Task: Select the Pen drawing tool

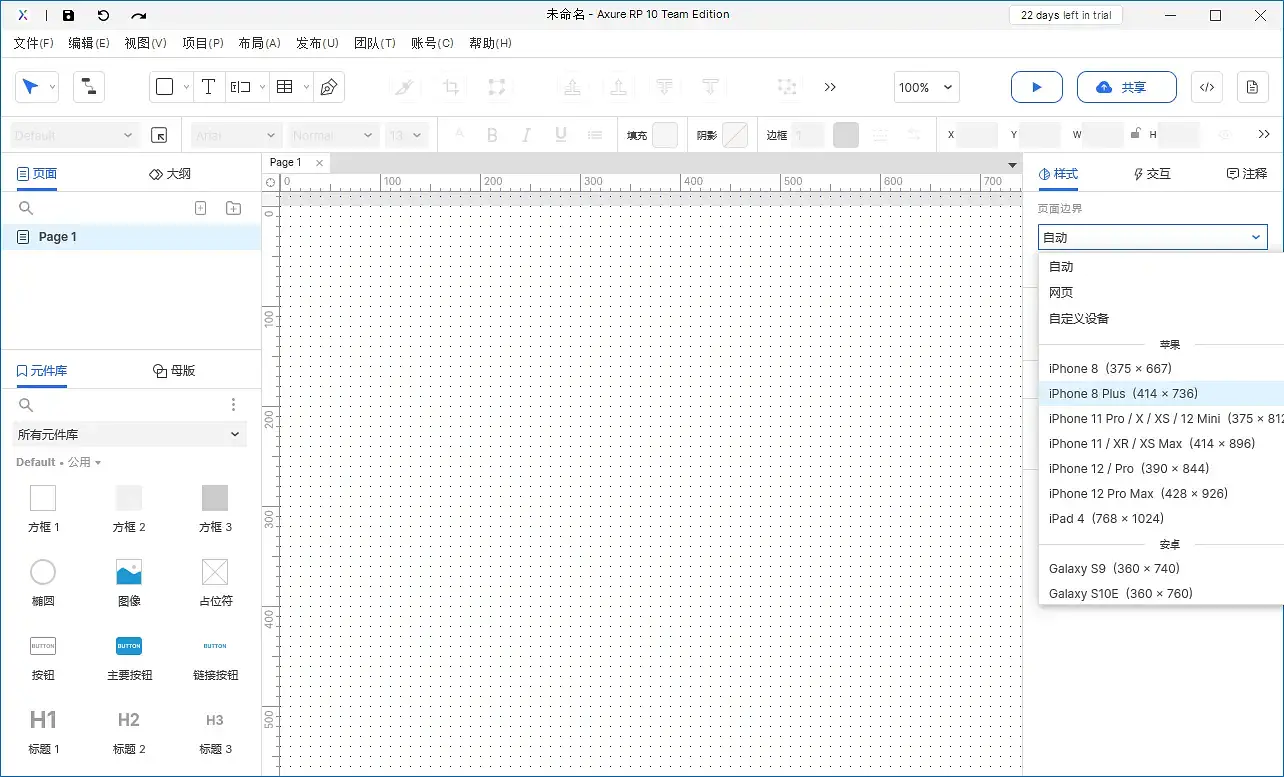Action: point(327,87)
